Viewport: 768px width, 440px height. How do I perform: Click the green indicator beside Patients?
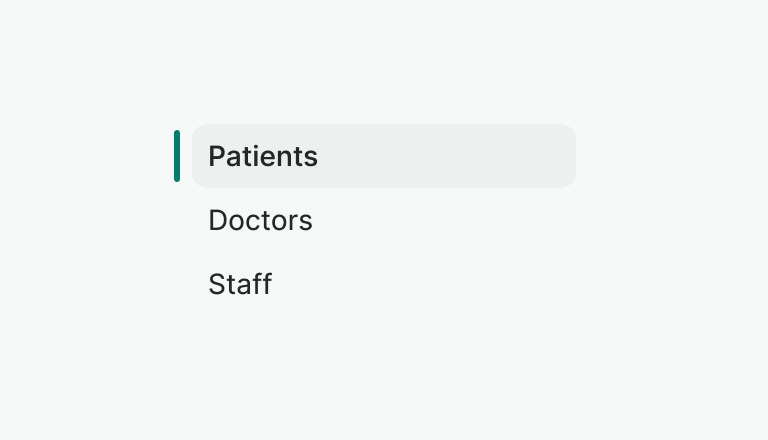point(177,156)
